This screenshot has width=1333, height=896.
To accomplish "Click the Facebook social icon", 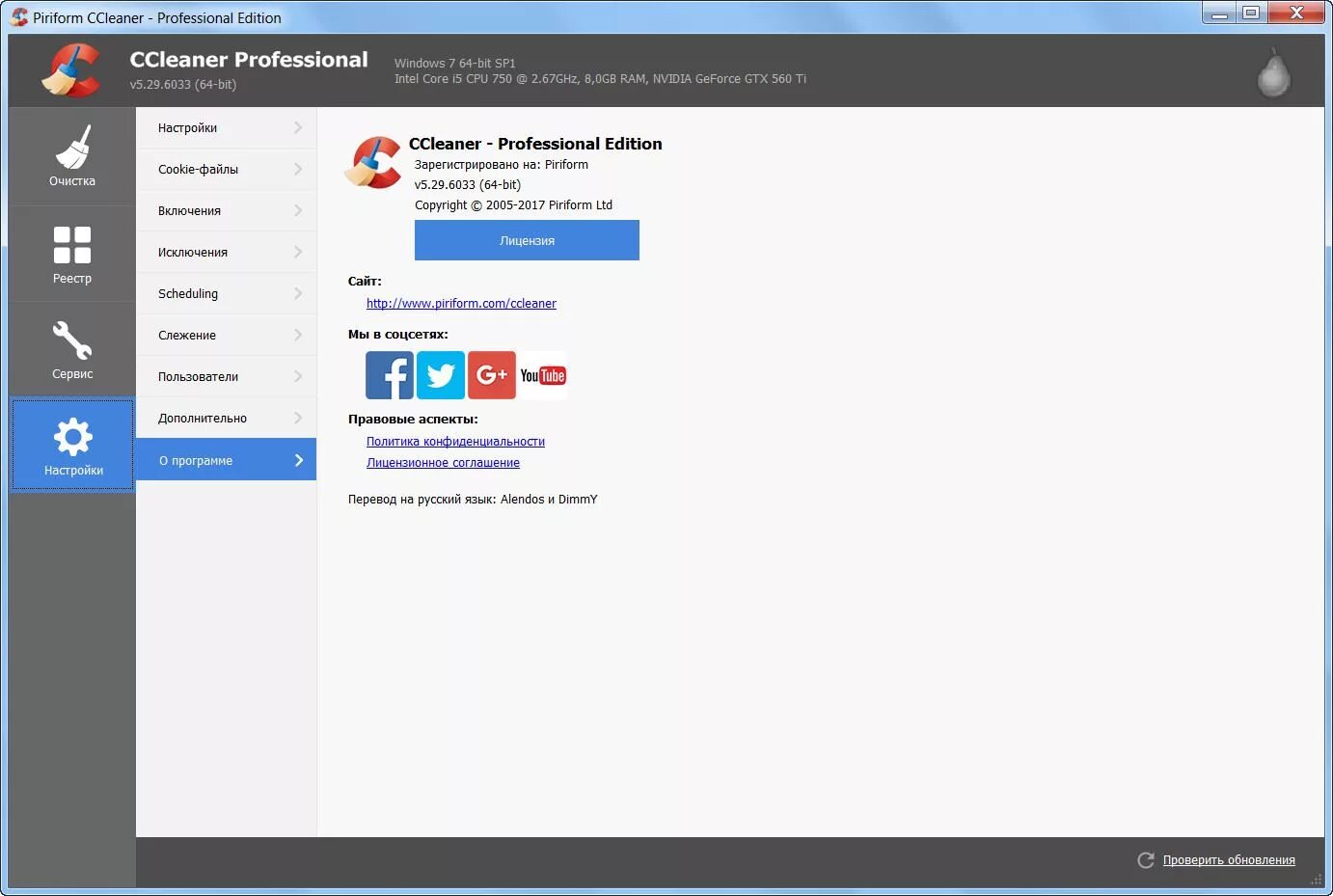I will point(390,375).
